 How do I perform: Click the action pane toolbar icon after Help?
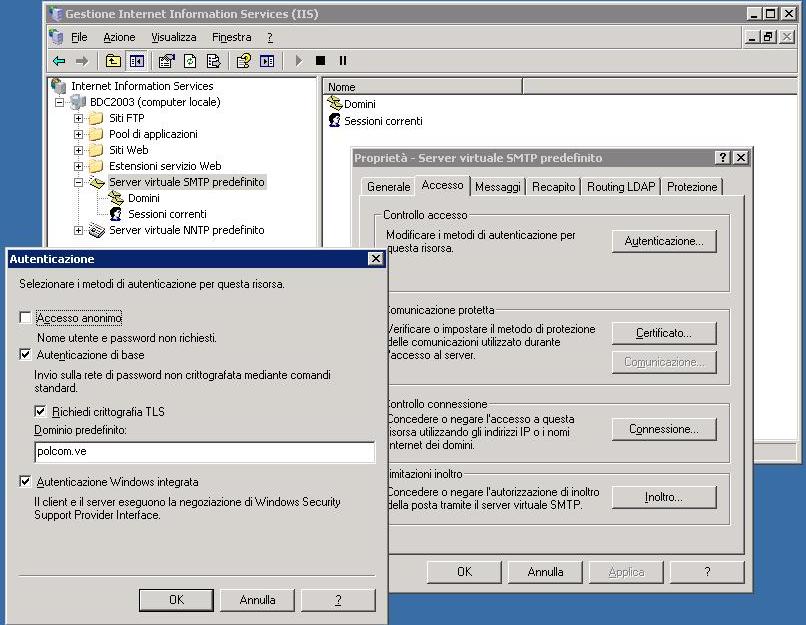267,61
